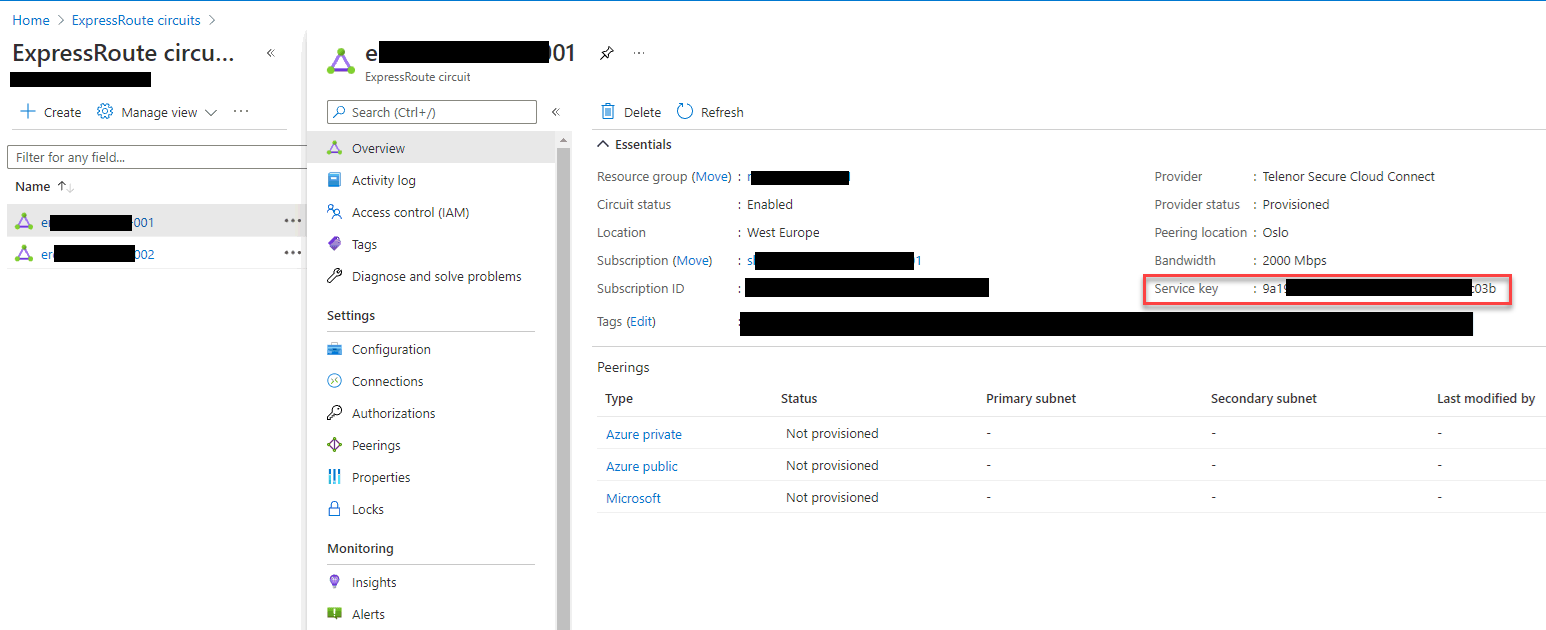Pin the circuit overview to dashboard
Image resolution: width=1546 pixels, height=630 pixels.
(x=607, y=53)
